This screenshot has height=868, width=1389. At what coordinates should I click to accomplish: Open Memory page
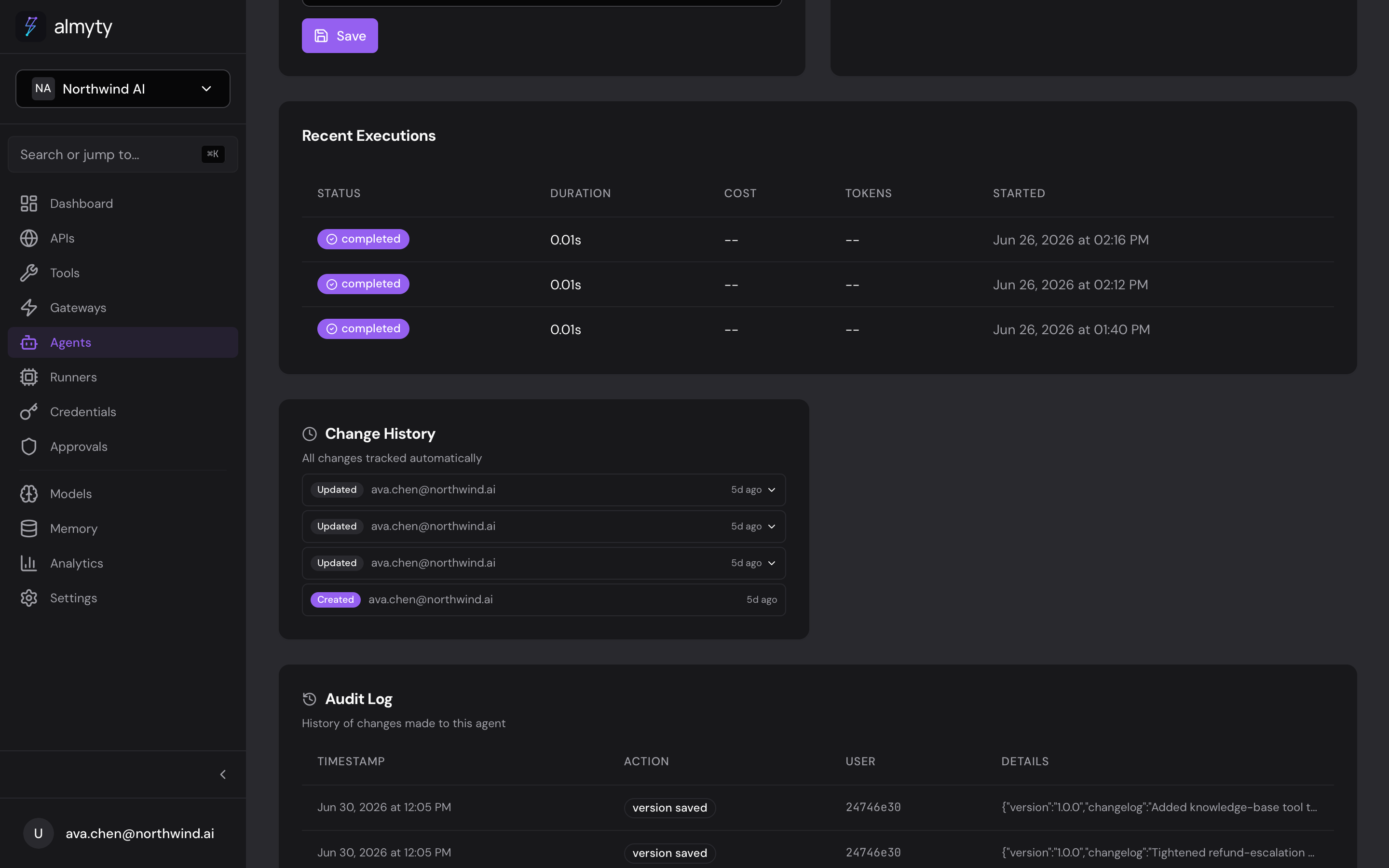coord(123,529)
